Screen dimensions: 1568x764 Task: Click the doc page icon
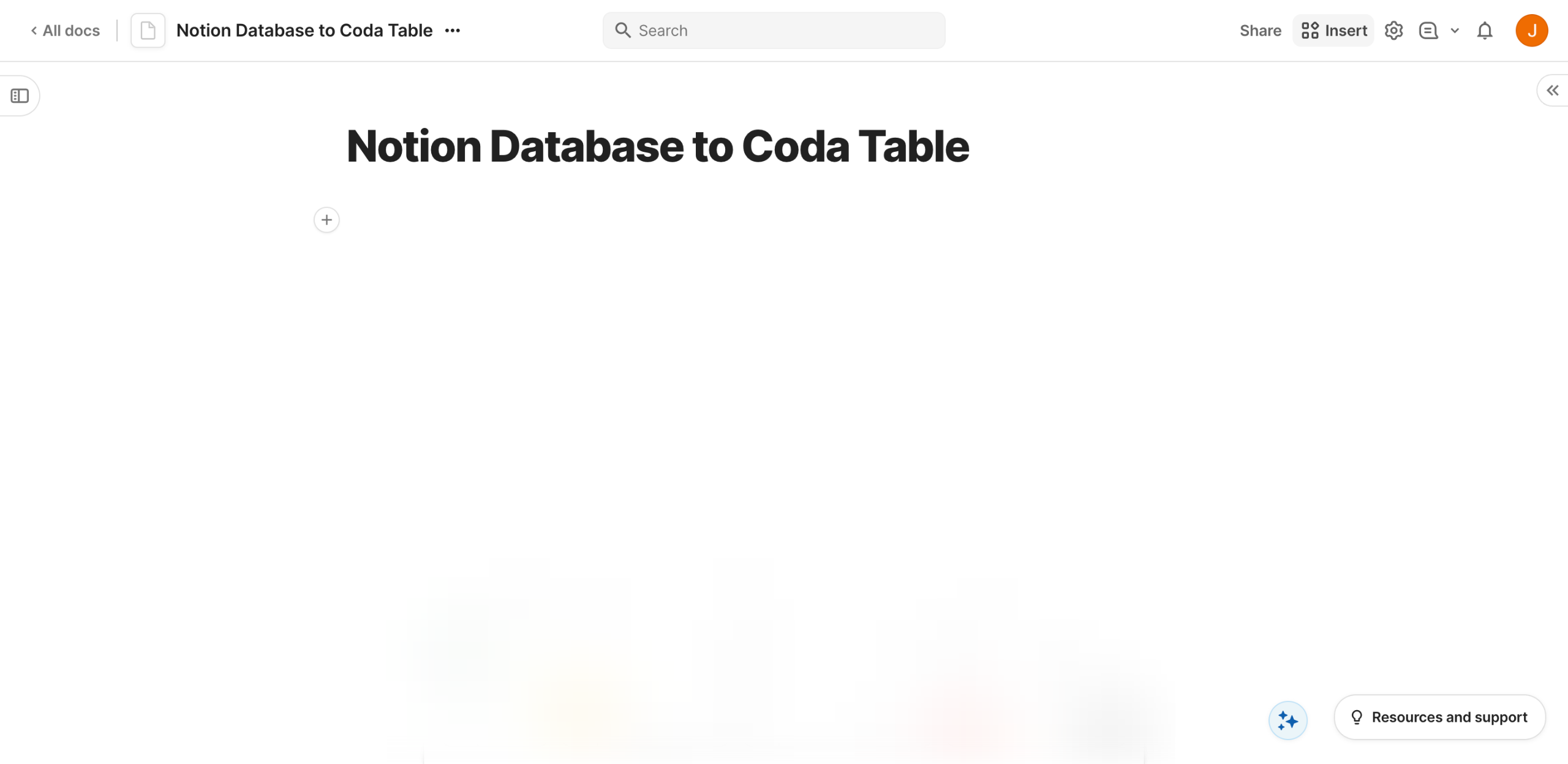[148, 31]
